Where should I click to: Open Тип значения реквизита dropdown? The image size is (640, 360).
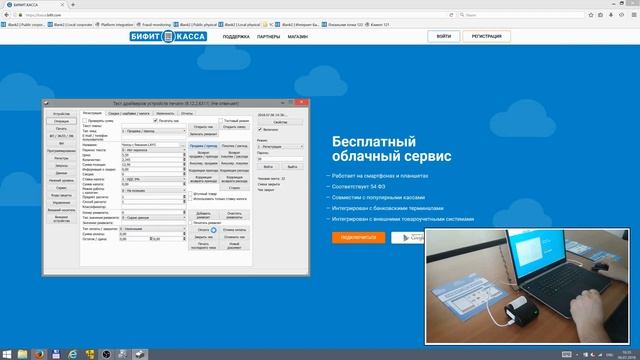(153, 218)
